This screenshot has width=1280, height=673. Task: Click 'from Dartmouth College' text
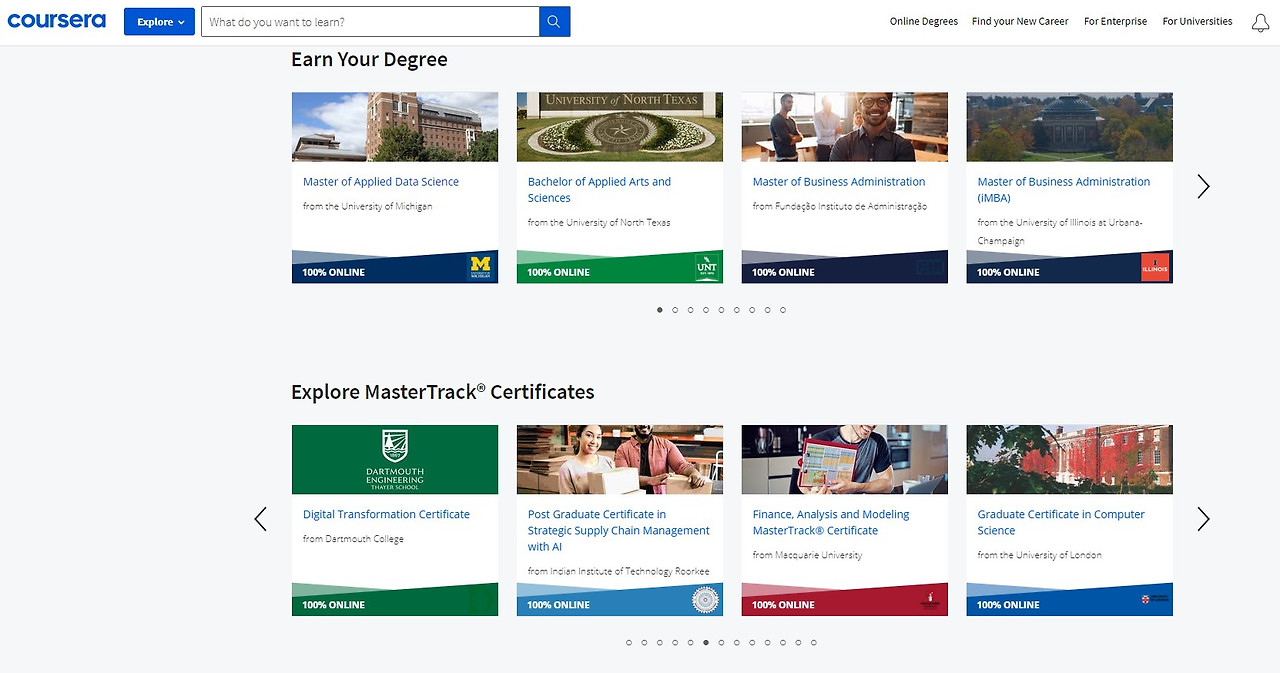click(x=353, y=539)
